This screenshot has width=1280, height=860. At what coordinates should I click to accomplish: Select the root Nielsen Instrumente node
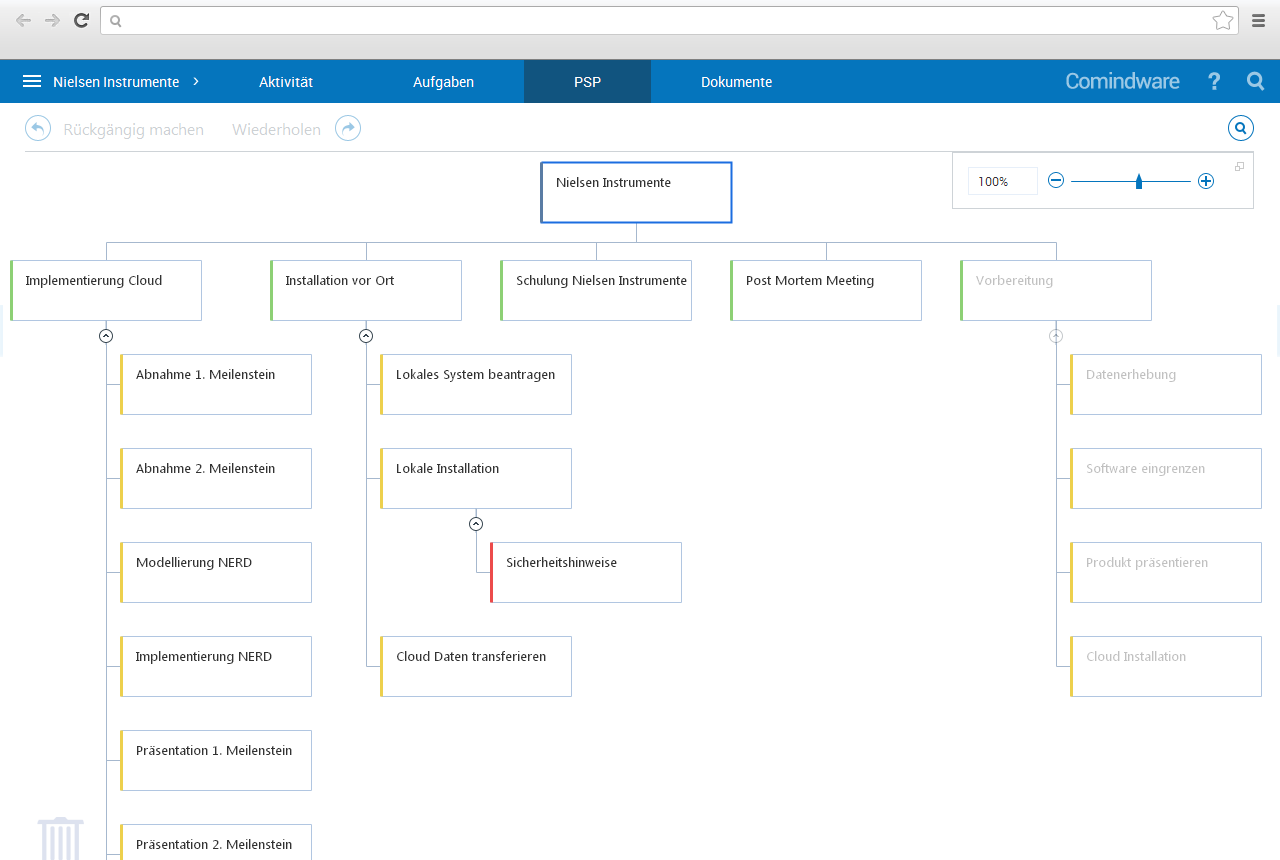(x=636, y=192)
